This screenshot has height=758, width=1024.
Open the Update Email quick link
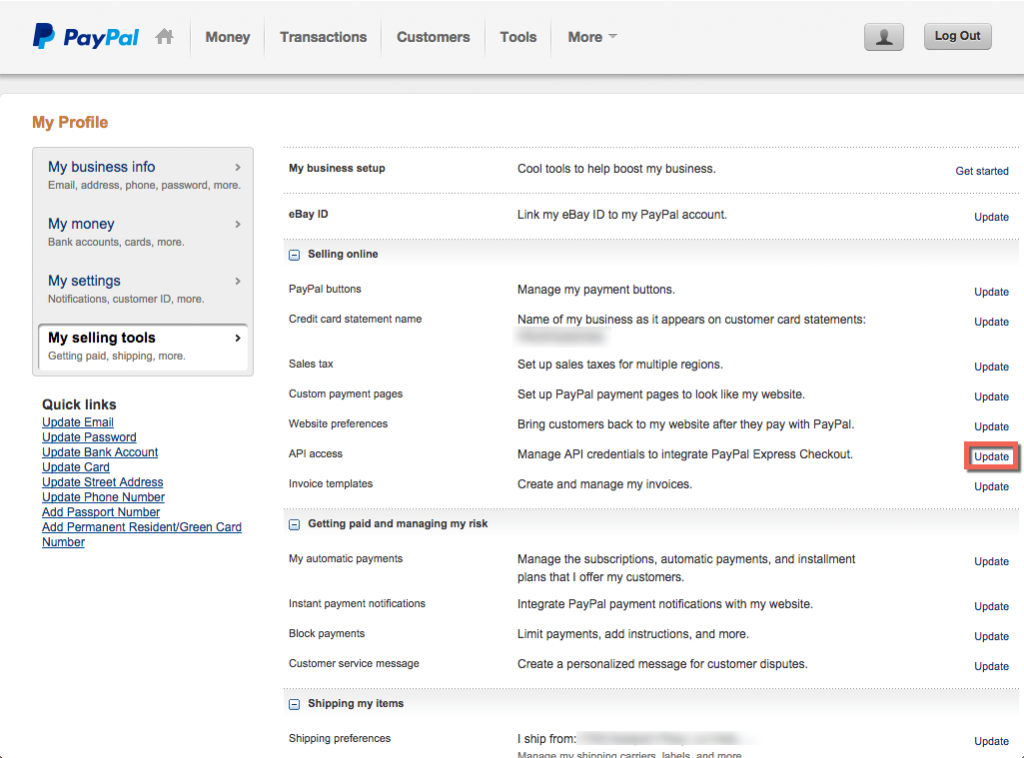pyautogui.click(x=77, y=422)
